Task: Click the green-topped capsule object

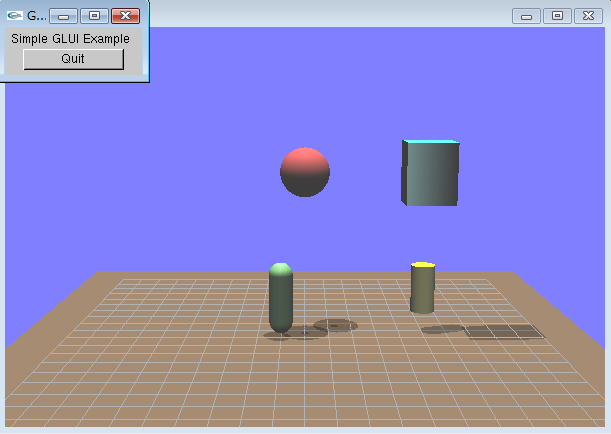Action: (281, 298)
